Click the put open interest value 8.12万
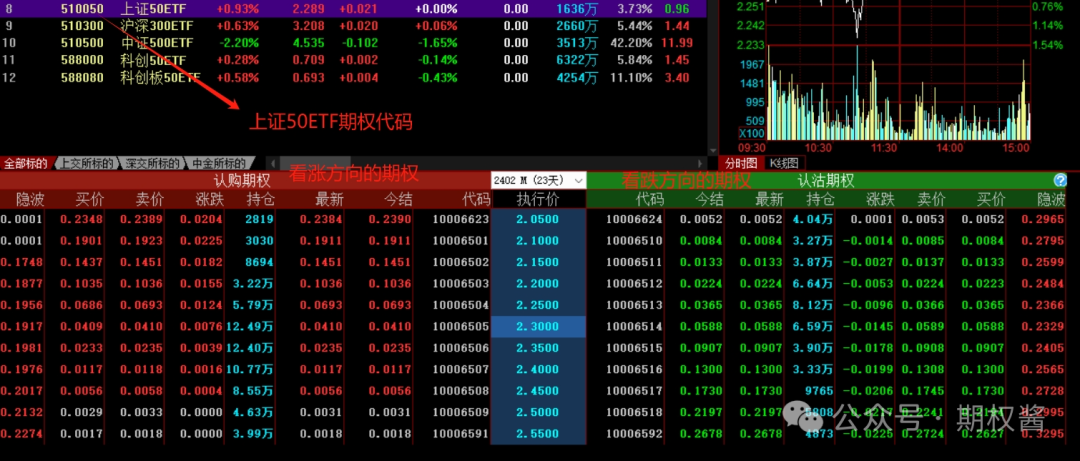This screenshot has width=1080, height=461. [813, 305]
